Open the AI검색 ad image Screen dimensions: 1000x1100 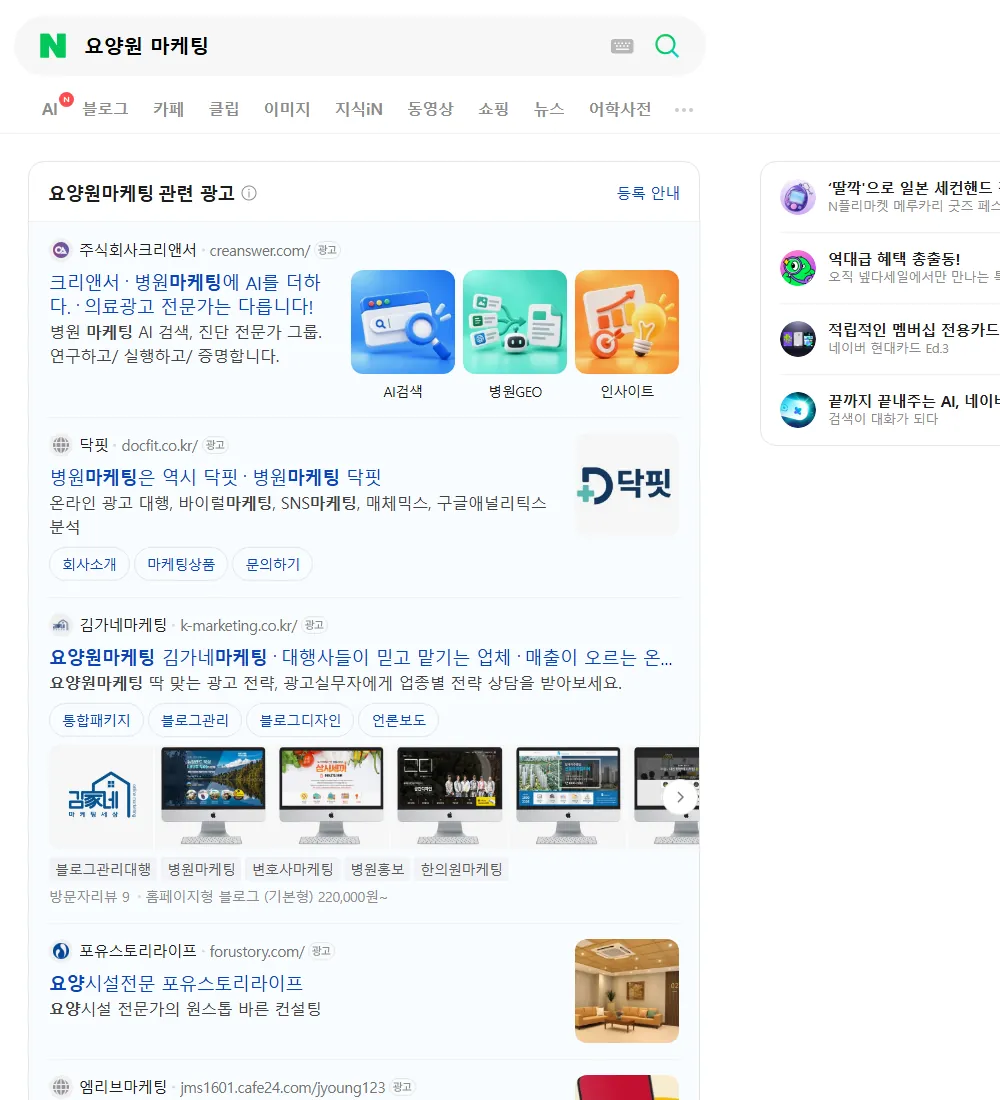[x=403, y=322]
